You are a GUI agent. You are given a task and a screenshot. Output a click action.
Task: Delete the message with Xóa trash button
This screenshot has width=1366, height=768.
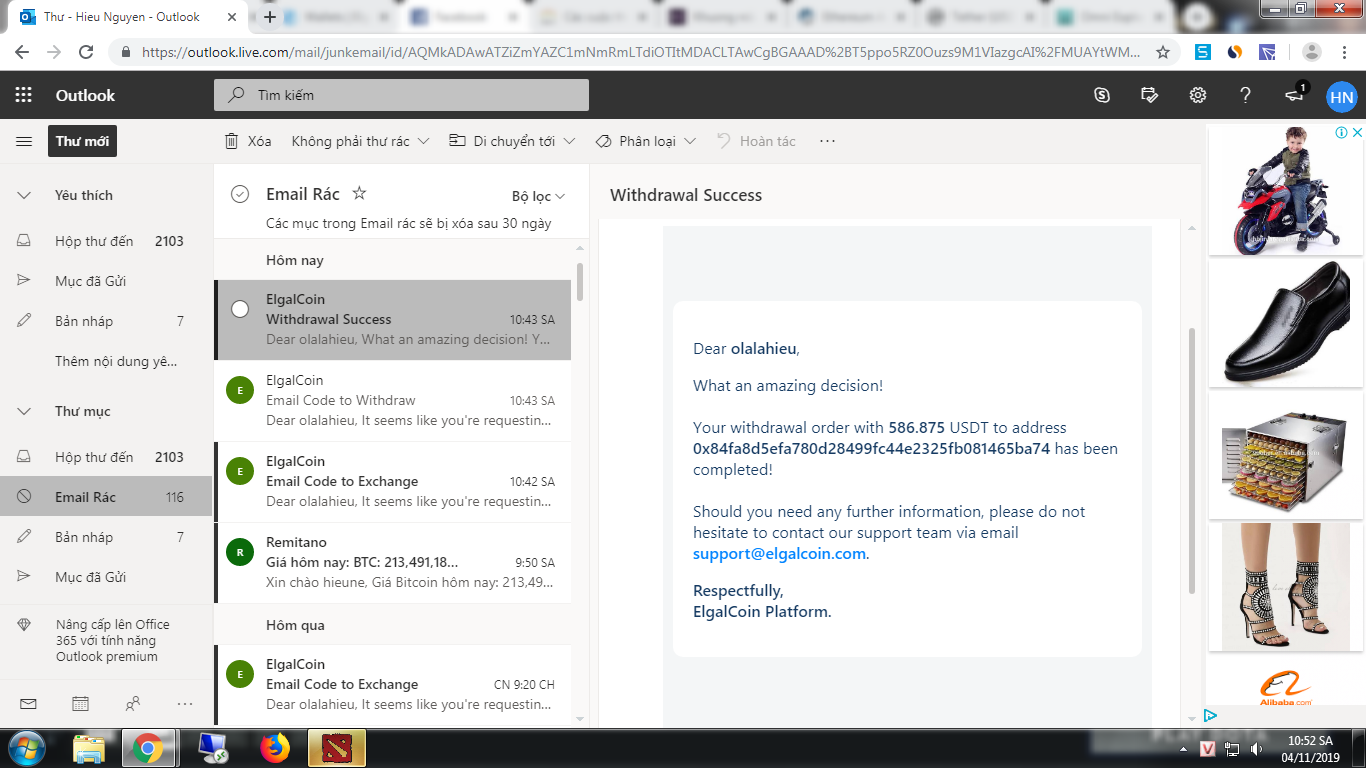(248, 141)
